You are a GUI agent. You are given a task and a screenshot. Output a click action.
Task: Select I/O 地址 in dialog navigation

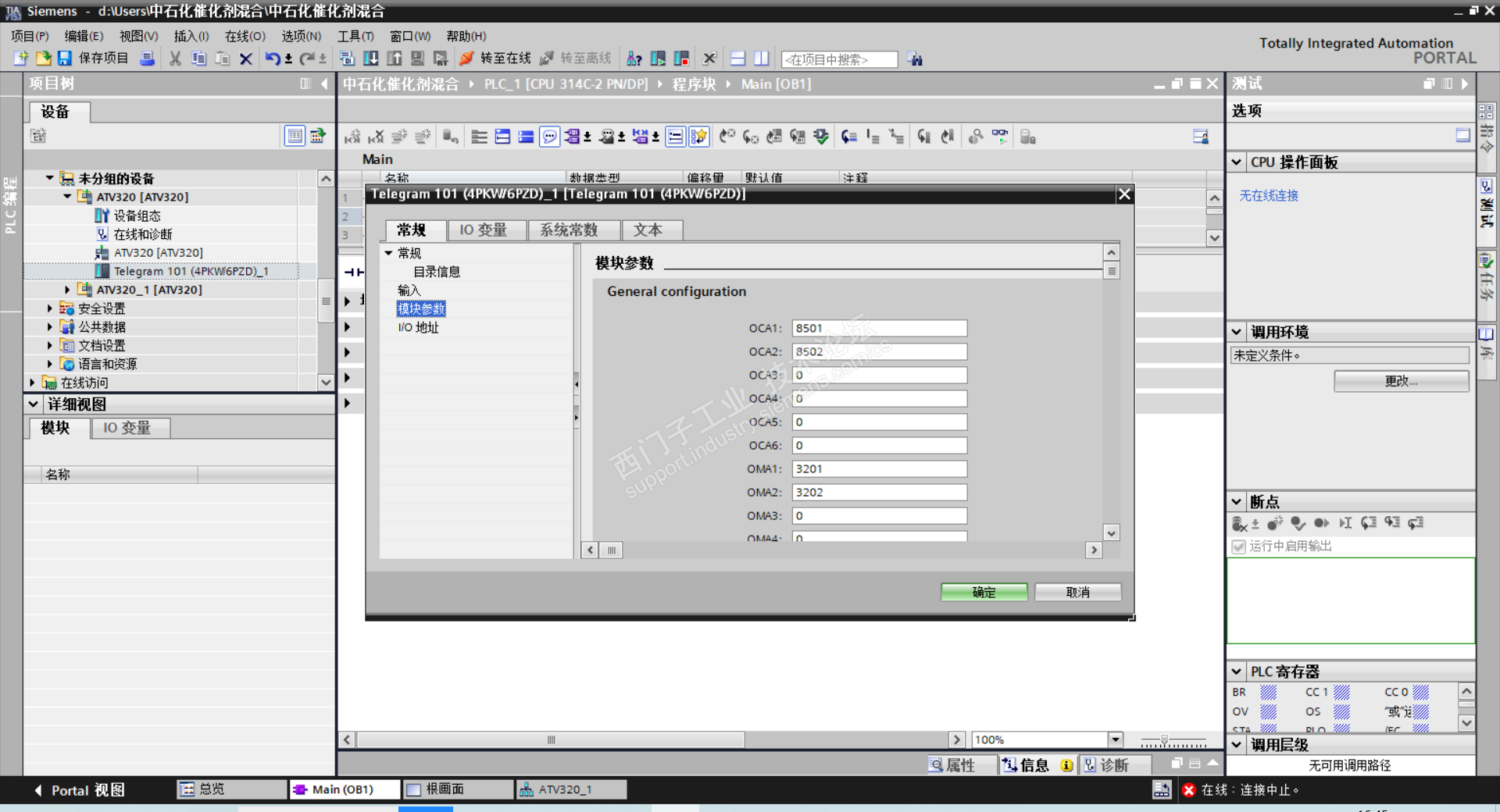coord(419,328)
